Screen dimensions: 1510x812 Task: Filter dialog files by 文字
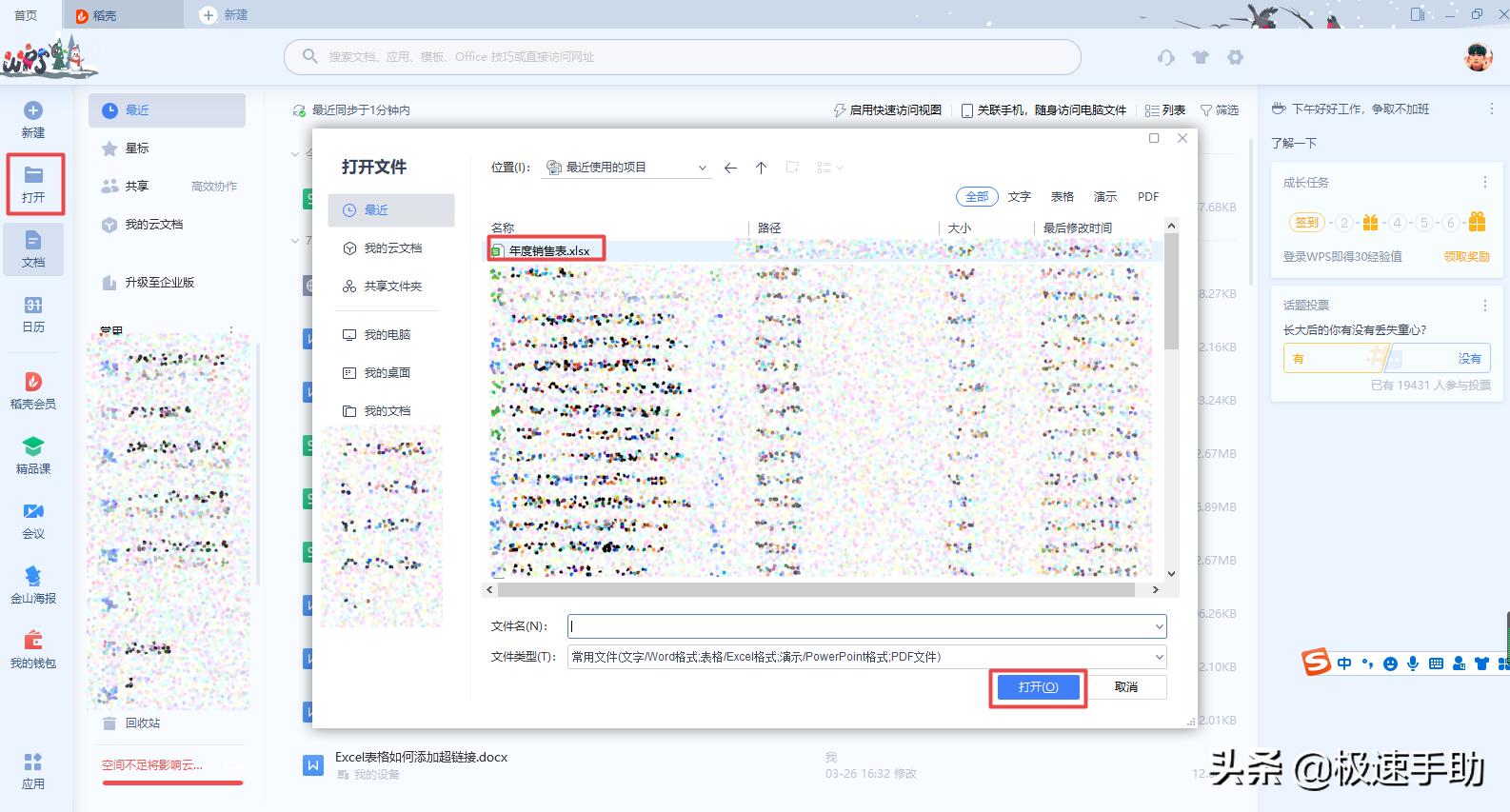point(1020,197)
